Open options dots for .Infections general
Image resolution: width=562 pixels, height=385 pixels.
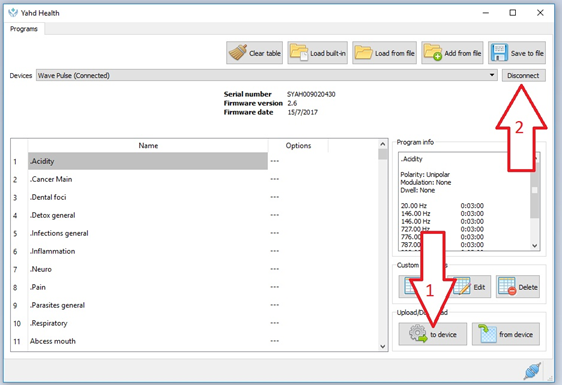click(x=275, y=233)
